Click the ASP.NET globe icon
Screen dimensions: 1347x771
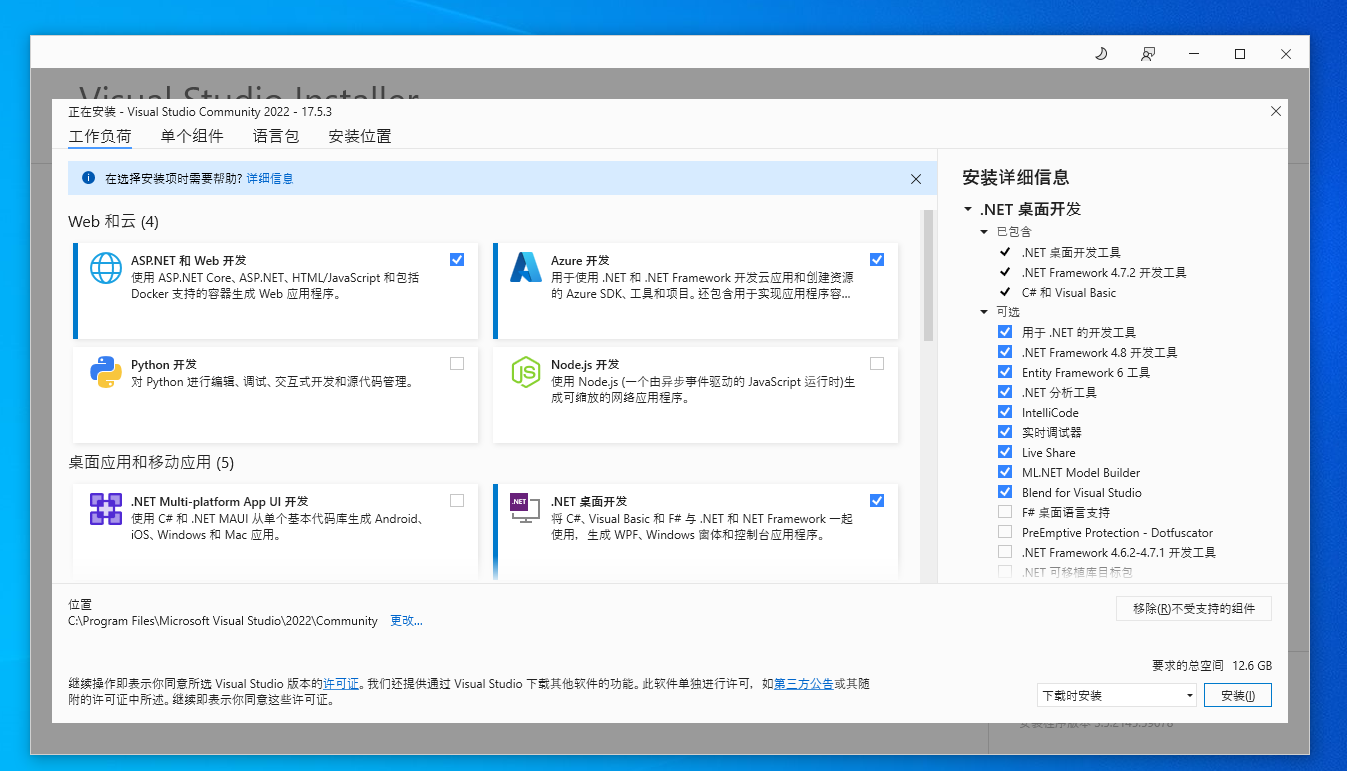[105, 268]
